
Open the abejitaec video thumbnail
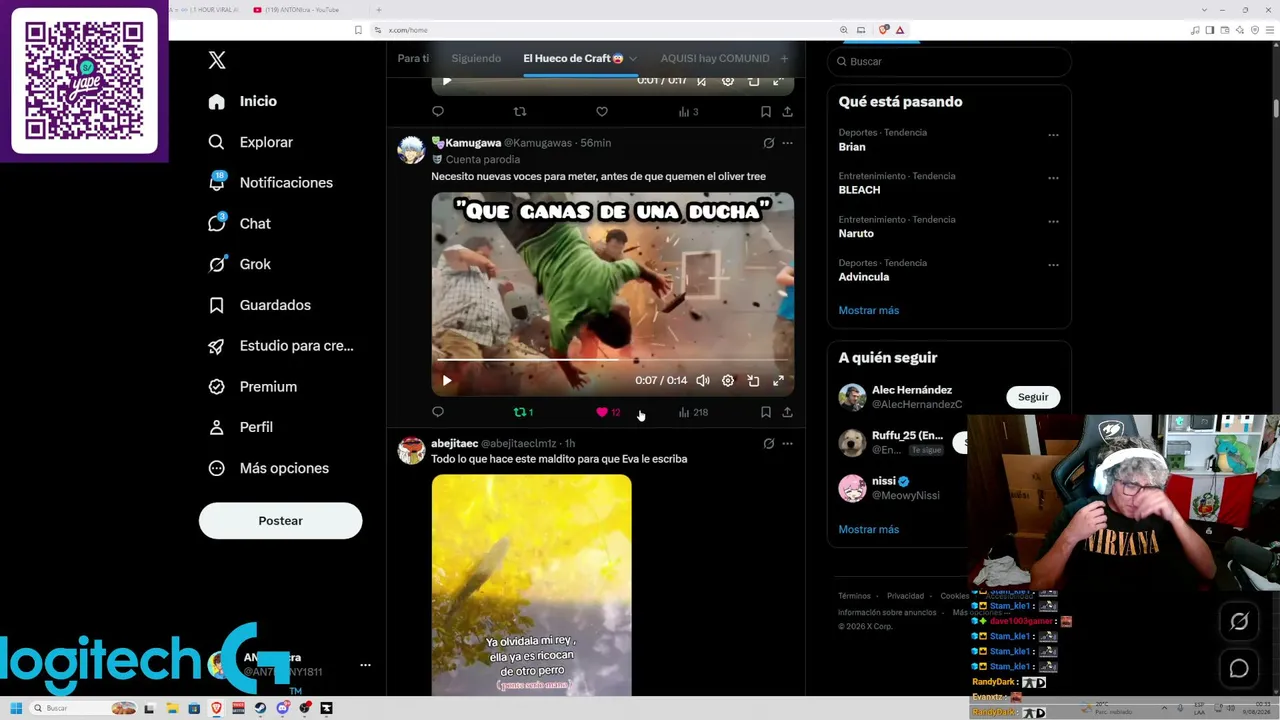[531, 585]
